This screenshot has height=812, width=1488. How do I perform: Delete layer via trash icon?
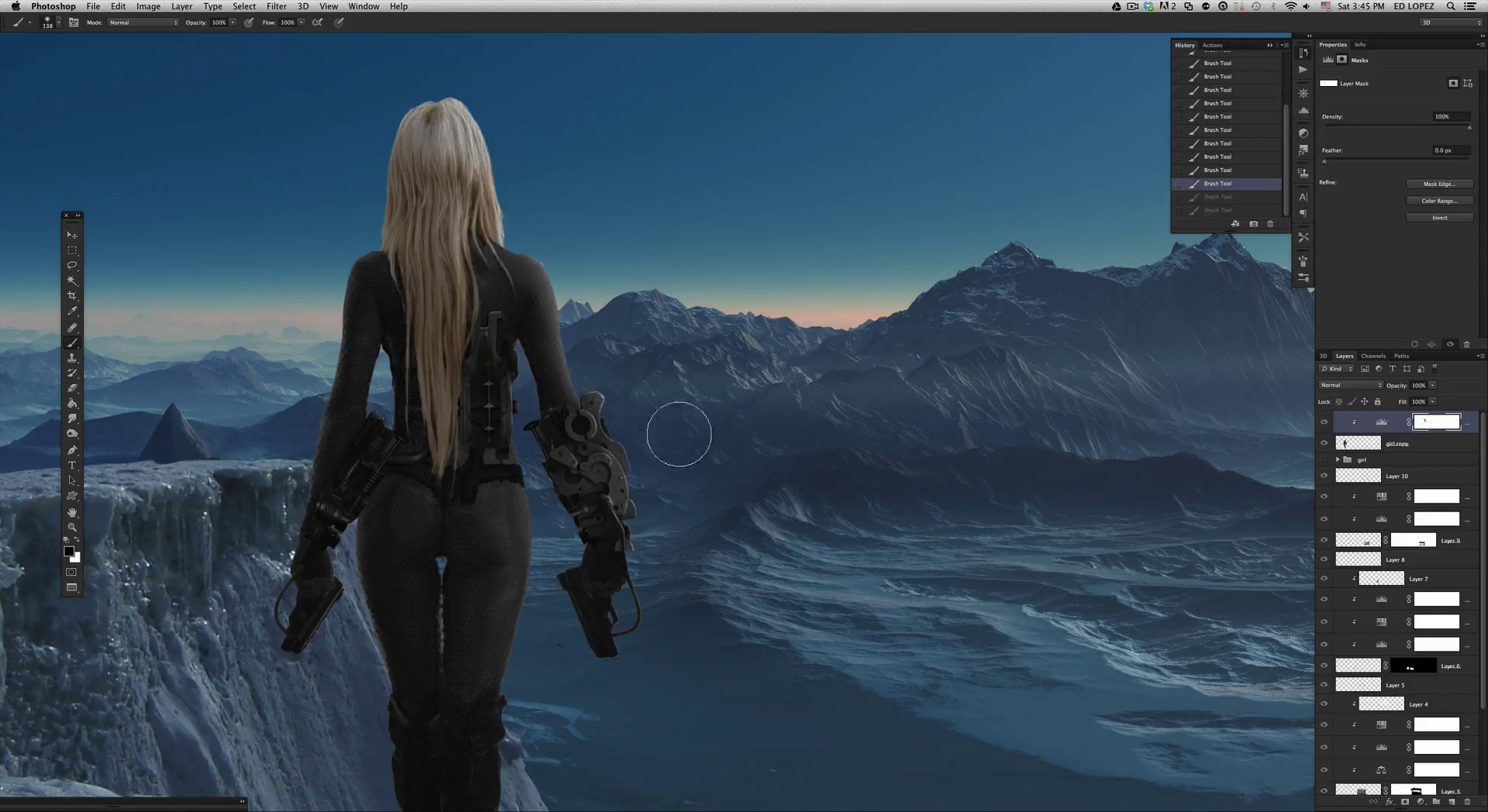[1467, 803]
